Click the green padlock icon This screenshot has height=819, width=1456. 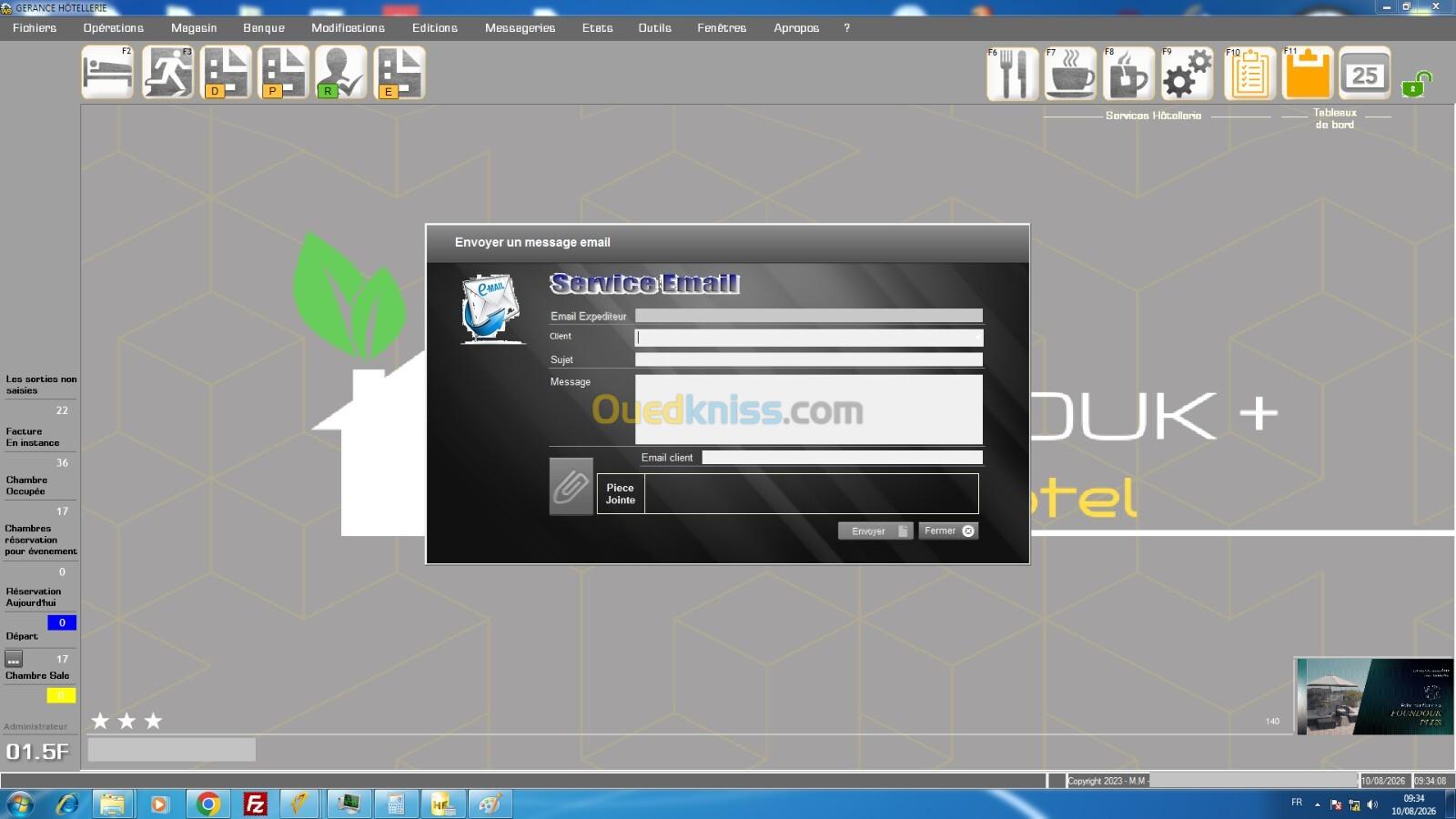point(1416,85)
